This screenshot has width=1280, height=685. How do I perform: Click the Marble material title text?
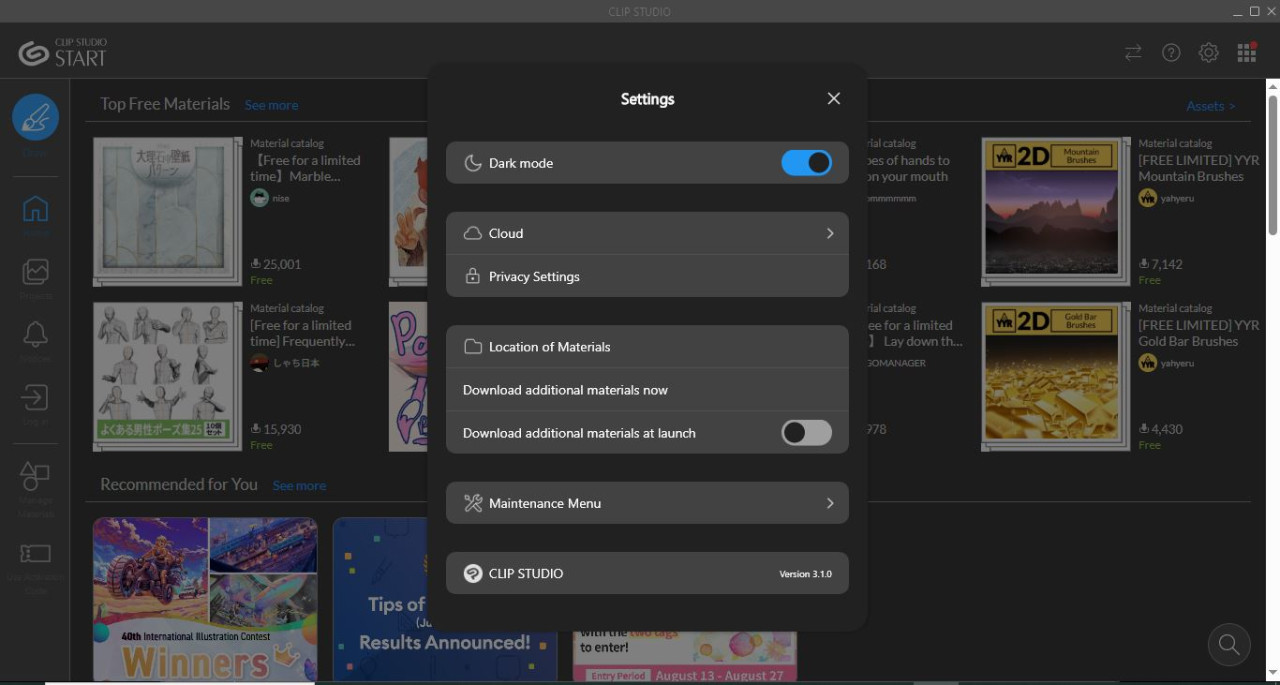click(305, 168)
